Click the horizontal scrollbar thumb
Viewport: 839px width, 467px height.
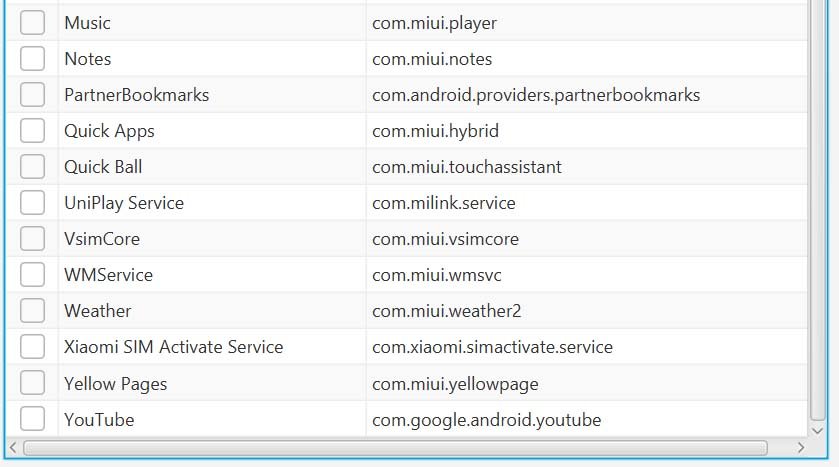395,448
